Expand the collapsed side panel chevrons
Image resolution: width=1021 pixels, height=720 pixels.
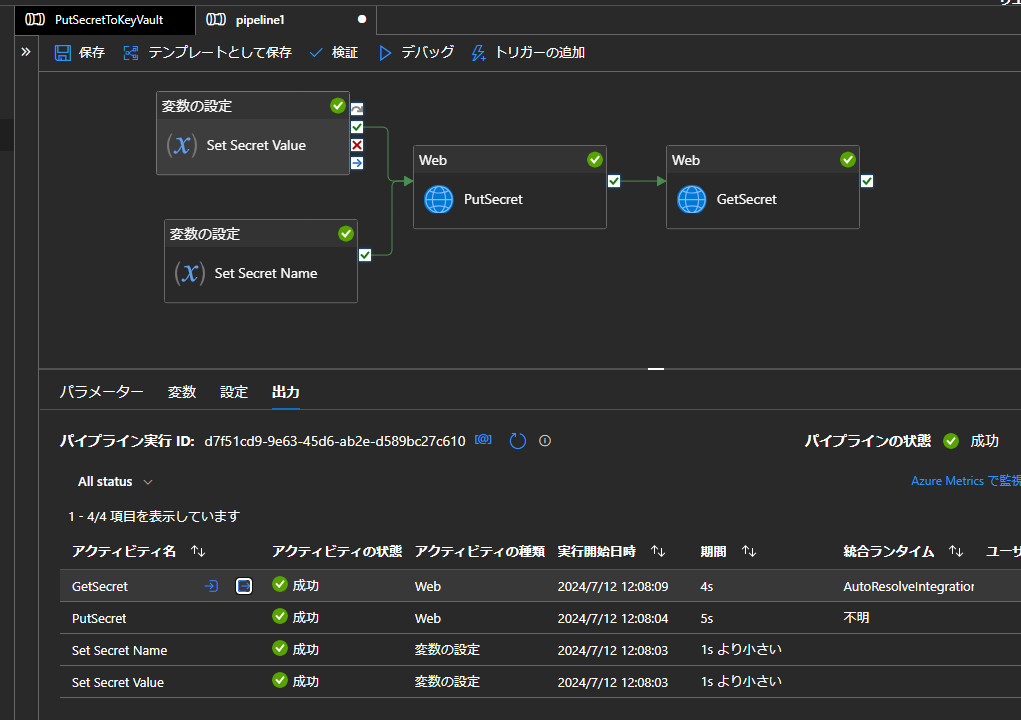click(x=26, y=52)
